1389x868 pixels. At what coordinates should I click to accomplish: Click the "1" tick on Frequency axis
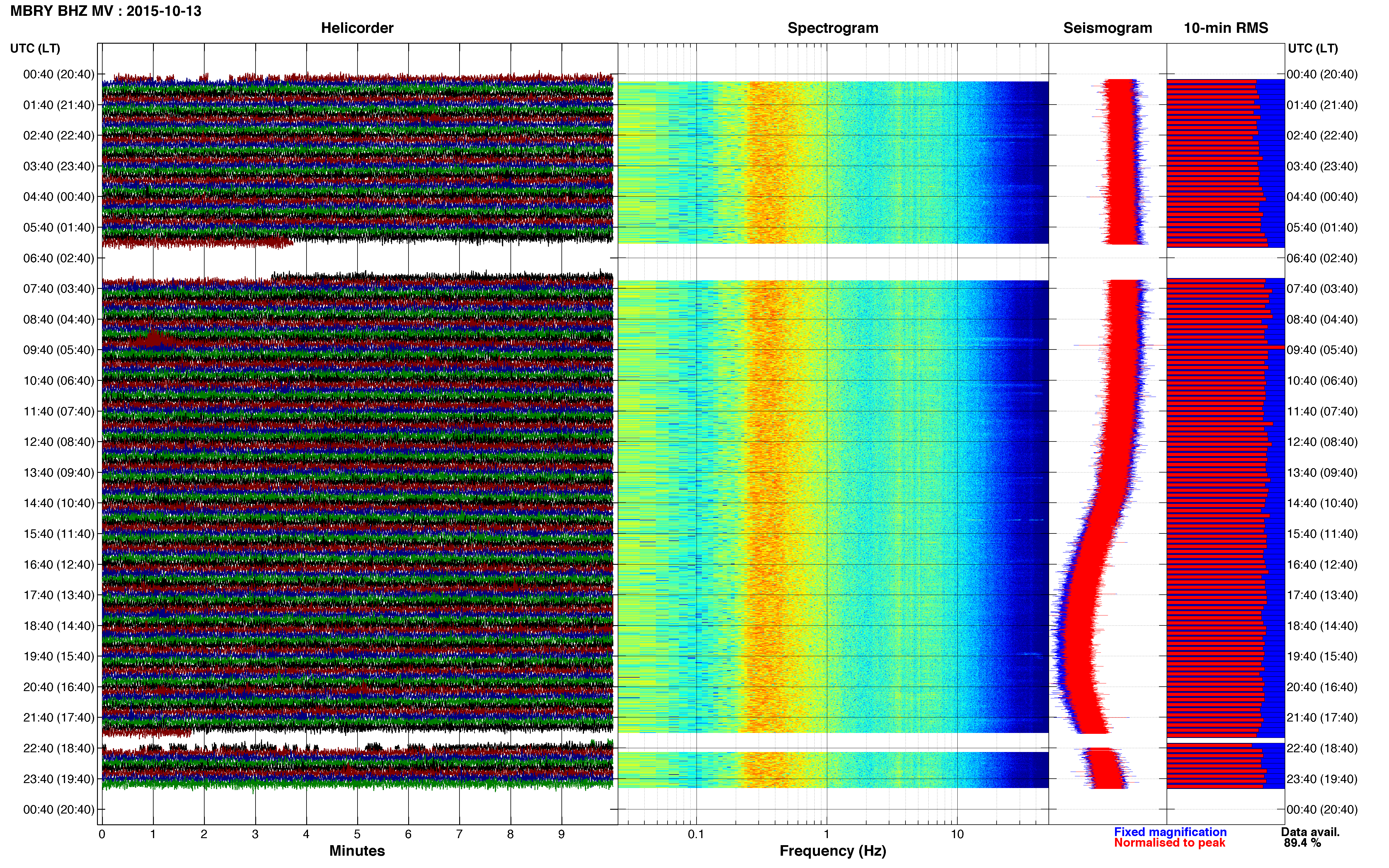(826, 835)
